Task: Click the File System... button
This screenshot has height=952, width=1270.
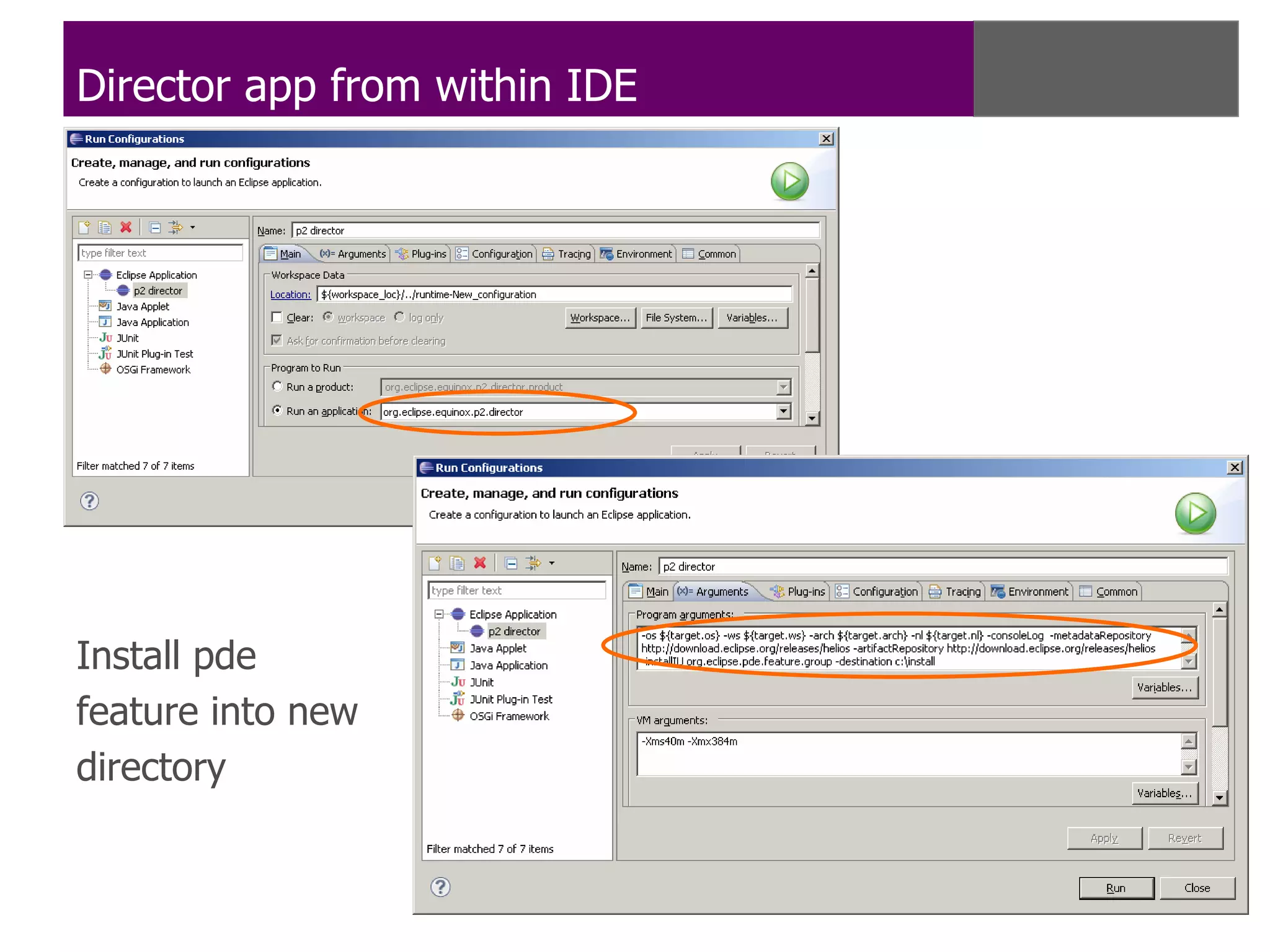Action: [x=677, y=318]
